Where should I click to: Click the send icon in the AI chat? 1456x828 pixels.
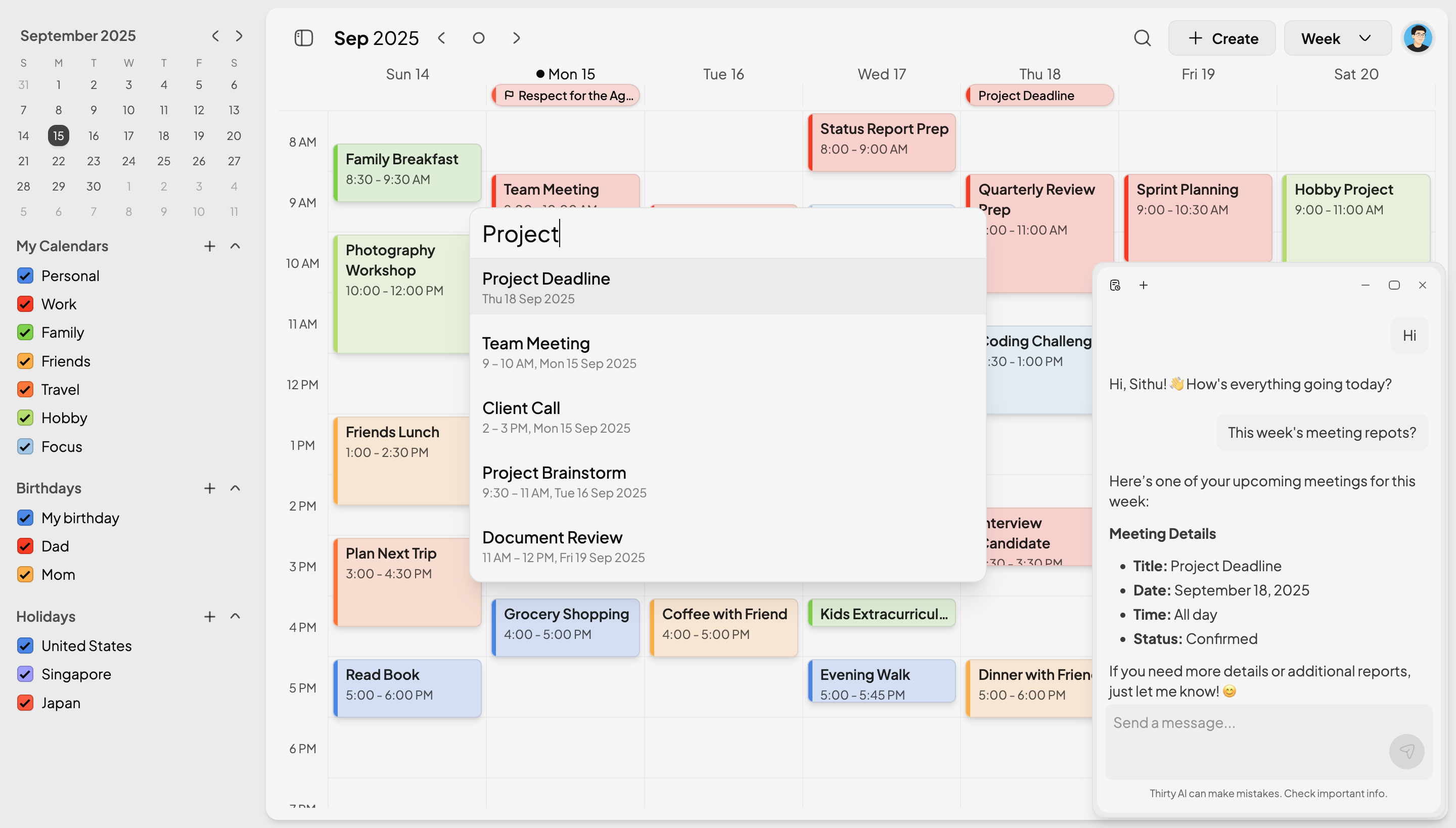click(x=1406, y=751)
